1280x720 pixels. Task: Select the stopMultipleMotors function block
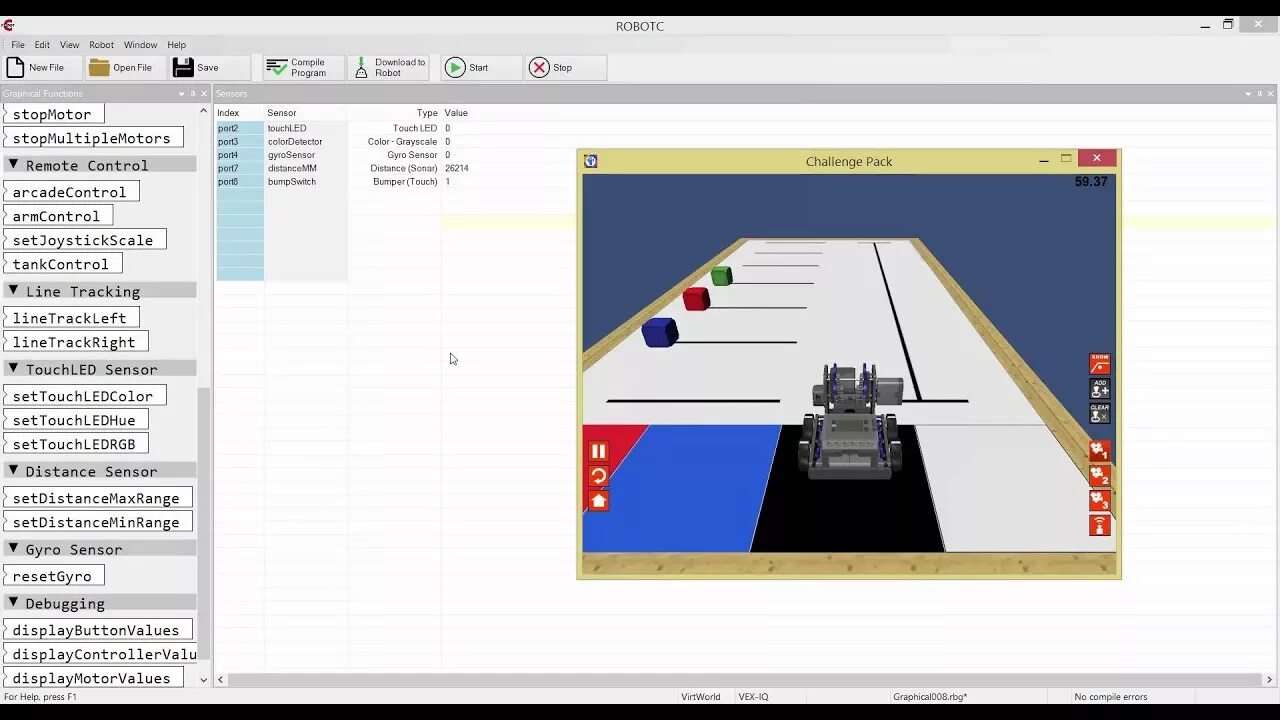click(92, 138)
